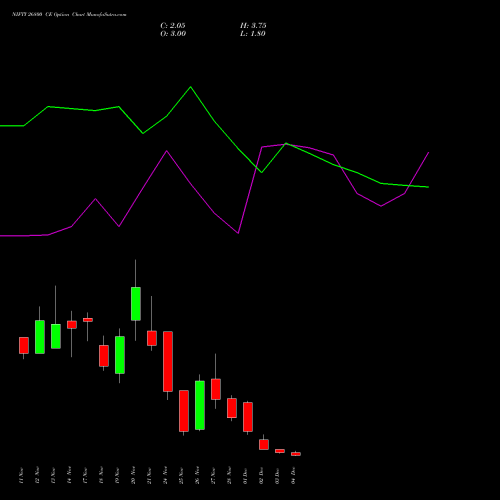Click the red candlestick body above 18 Nov
Viewport: 500px width, 500px height.
coord(104,356)
